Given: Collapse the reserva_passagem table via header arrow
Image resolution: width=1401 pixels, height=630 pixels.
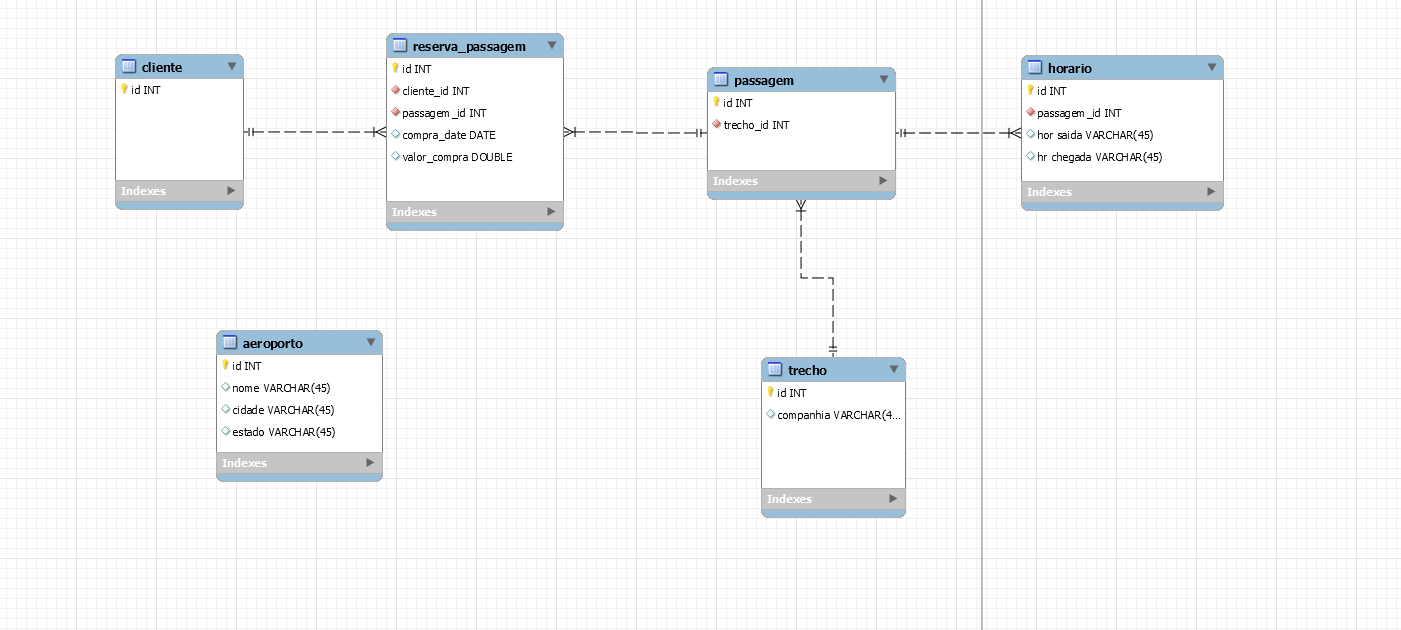Looking at the screenshot, I should tap(551, 46).
